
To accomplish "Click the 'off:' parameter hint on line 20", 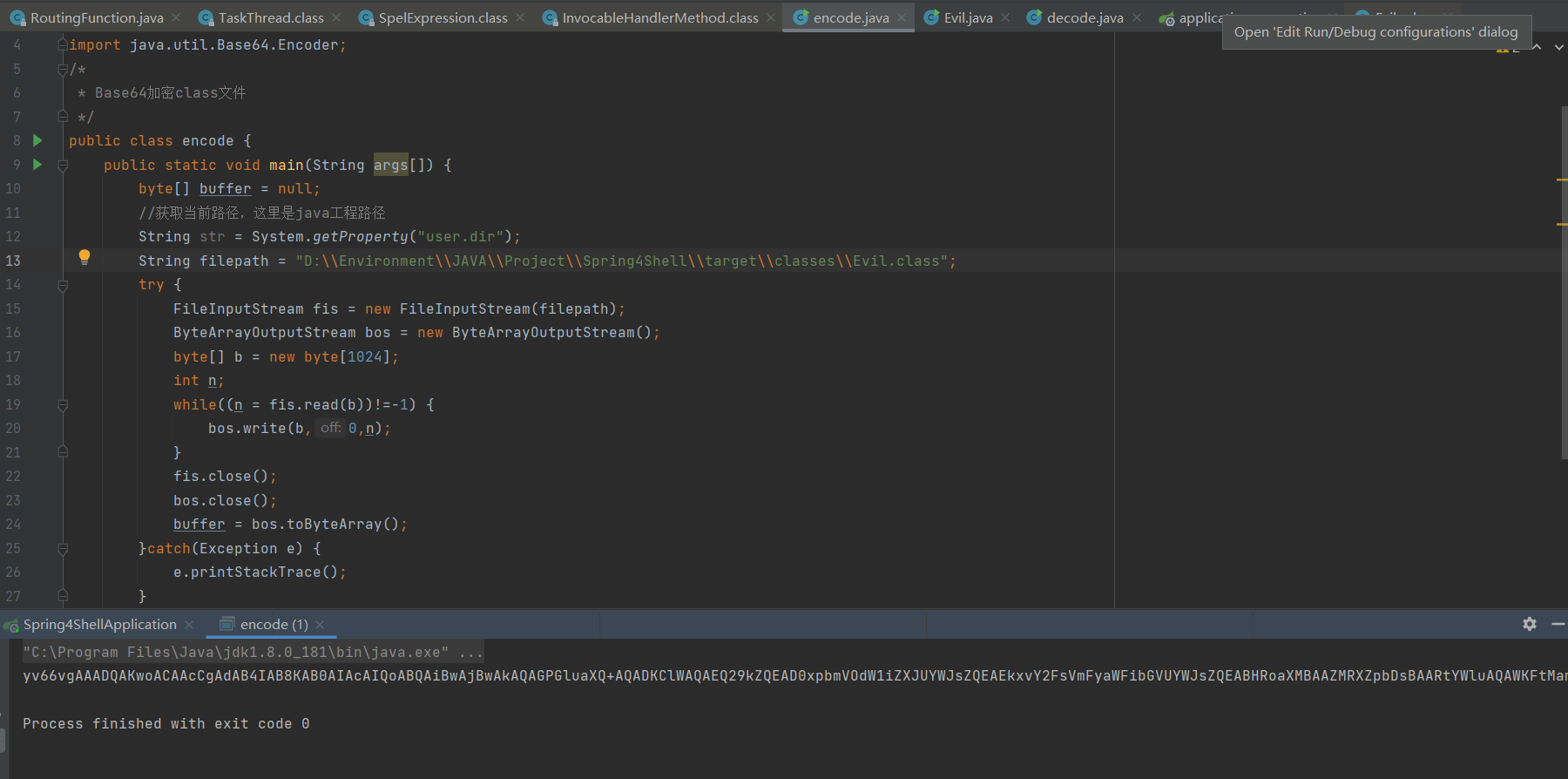I will click(330, 428).
